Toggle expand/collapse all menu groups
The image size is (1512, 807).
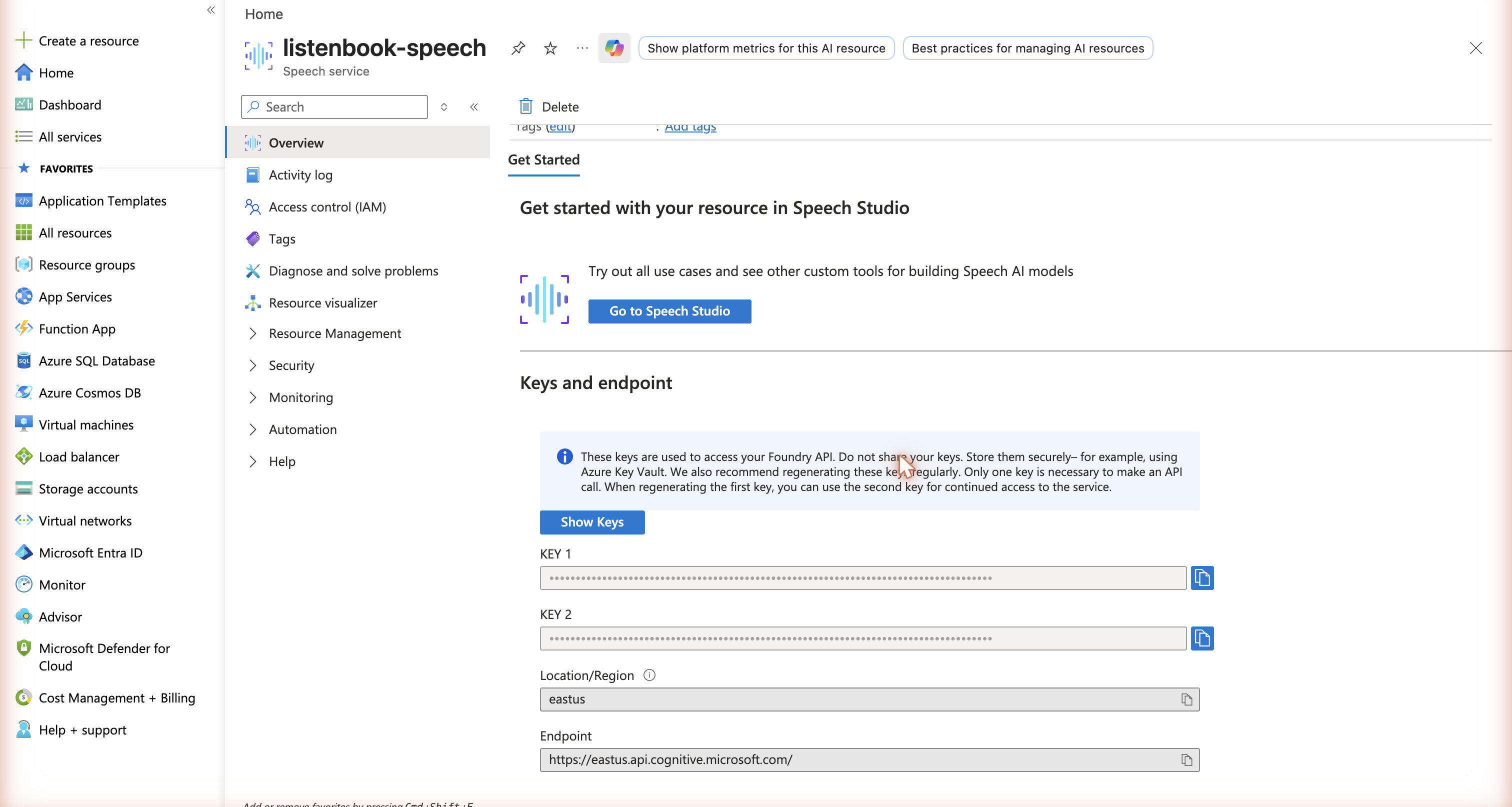(443, 107)
